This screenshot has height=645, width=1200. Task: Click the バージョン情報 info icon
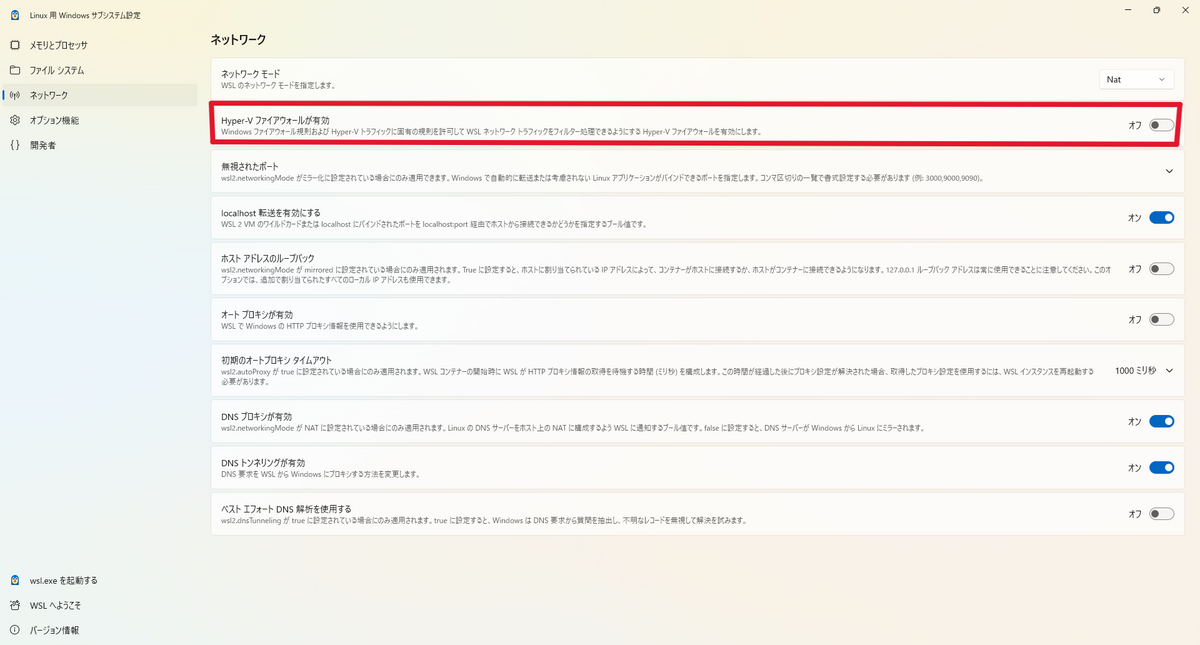tap(15, 630)
